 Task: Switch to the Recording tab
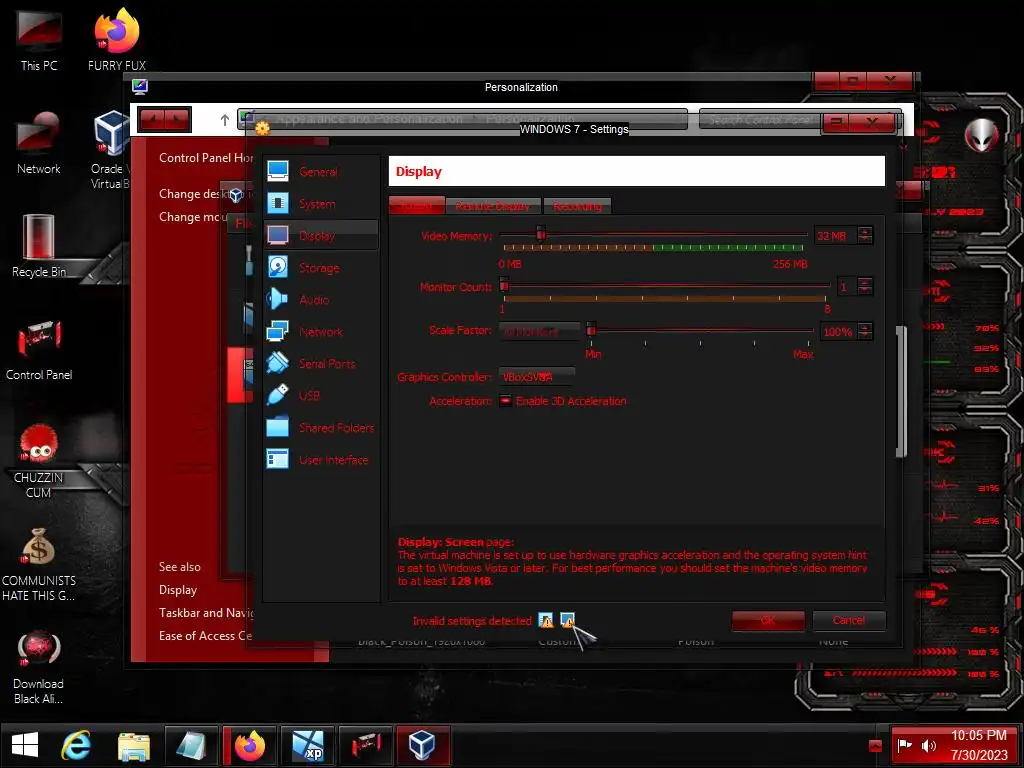[577, 206]
